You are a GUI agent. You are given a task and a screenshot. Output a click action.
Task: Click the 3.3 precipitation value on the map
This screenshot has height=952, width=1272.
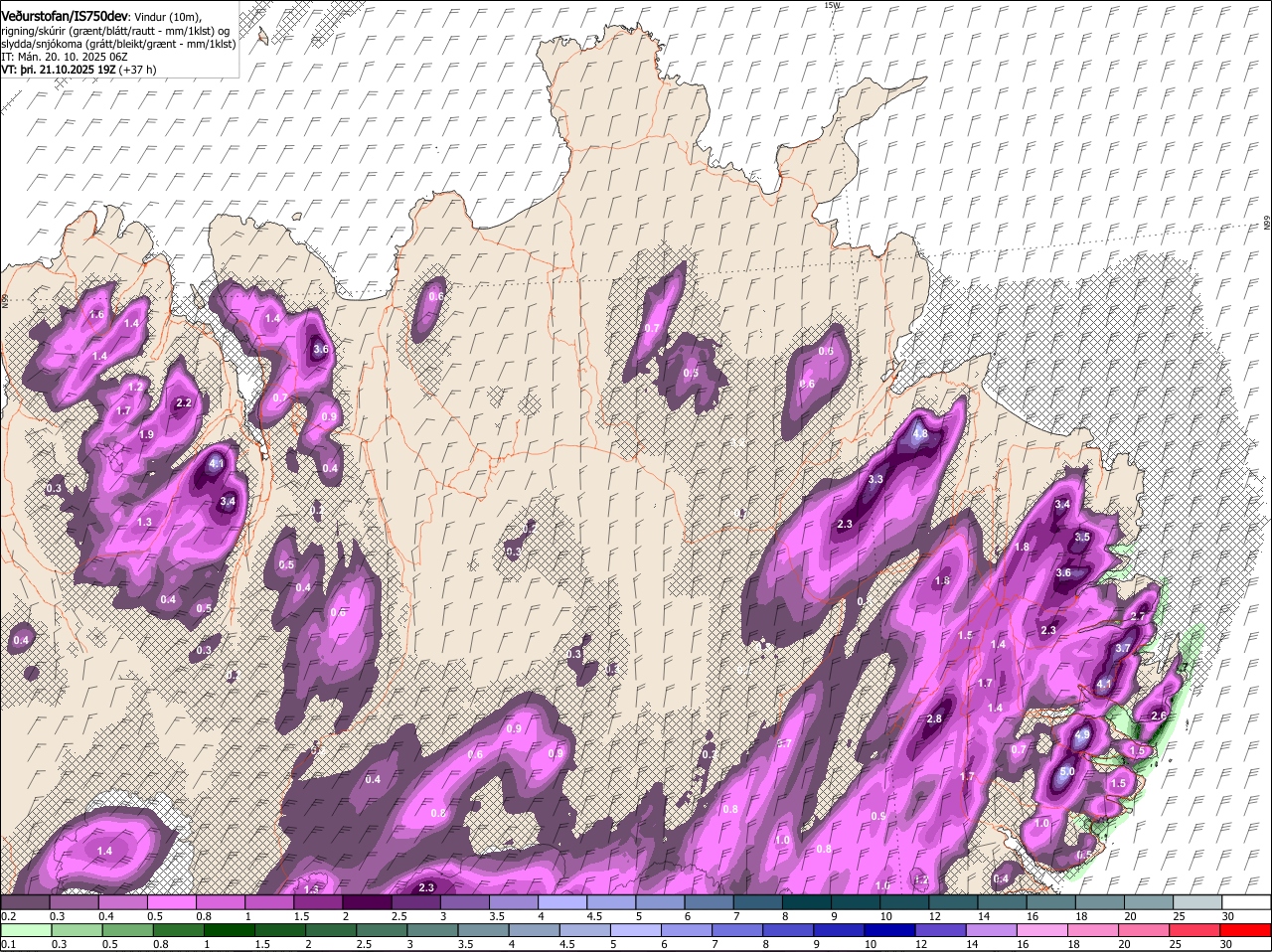[875, 479]
